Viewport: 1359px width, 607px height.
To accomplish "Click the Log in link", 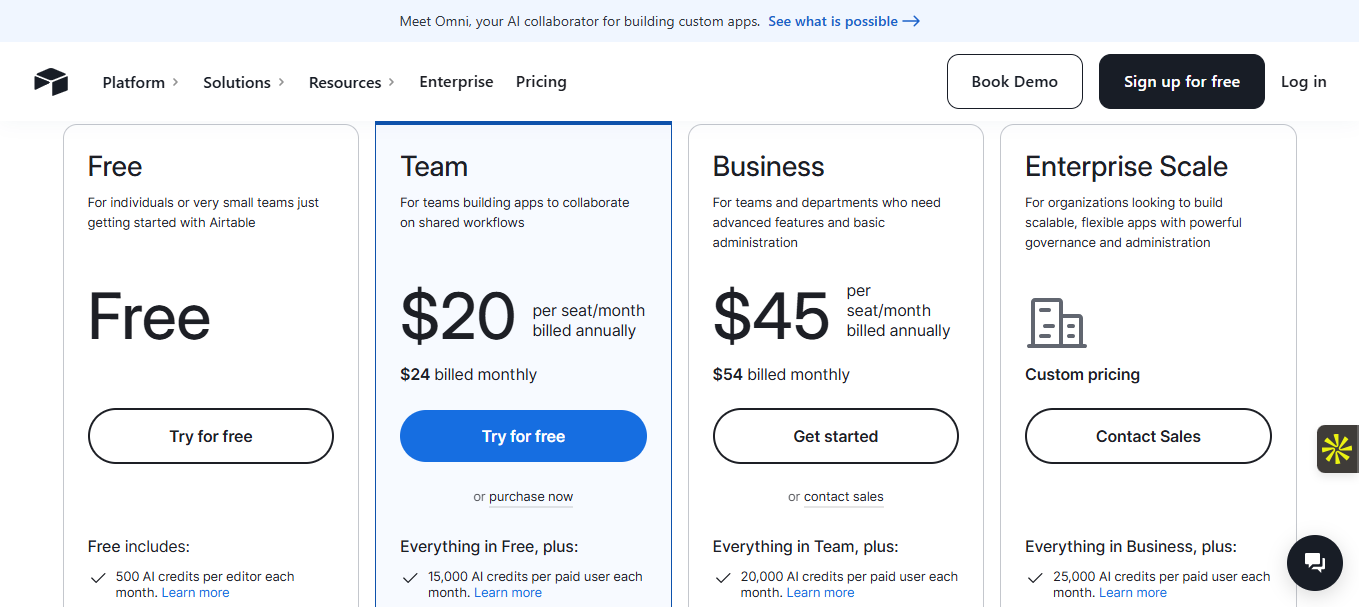I will [x=1303, y=82].
